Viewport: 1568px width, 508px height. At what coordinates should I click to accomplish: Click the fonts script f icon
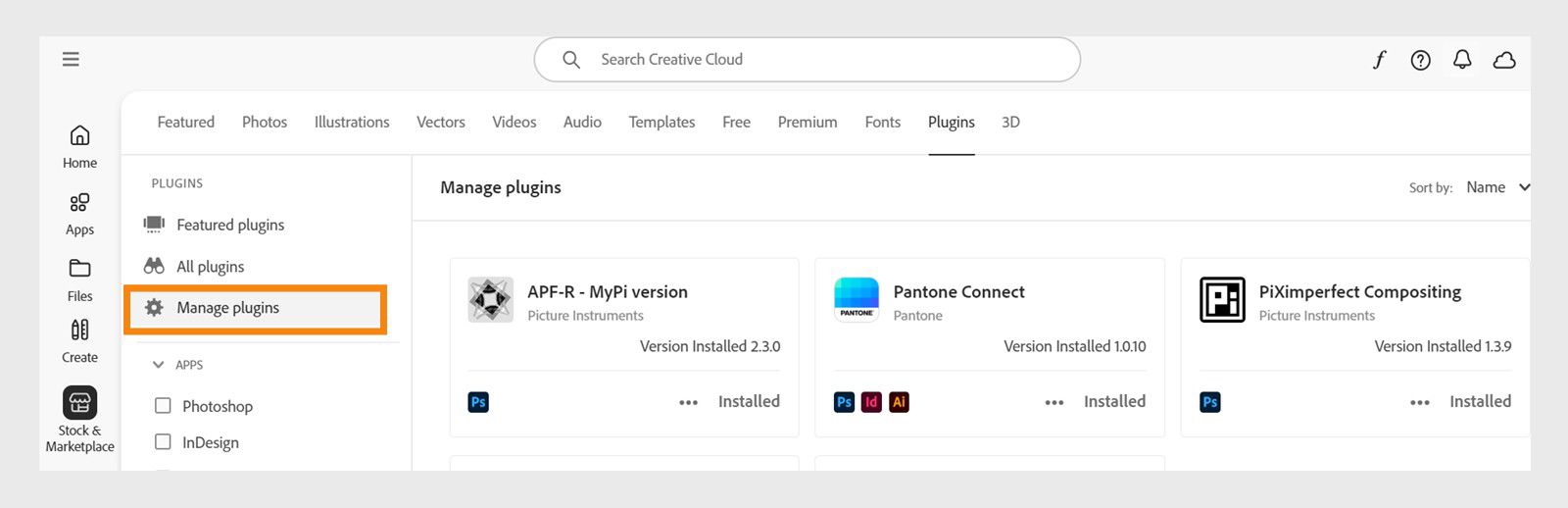tap(1379, 61)
